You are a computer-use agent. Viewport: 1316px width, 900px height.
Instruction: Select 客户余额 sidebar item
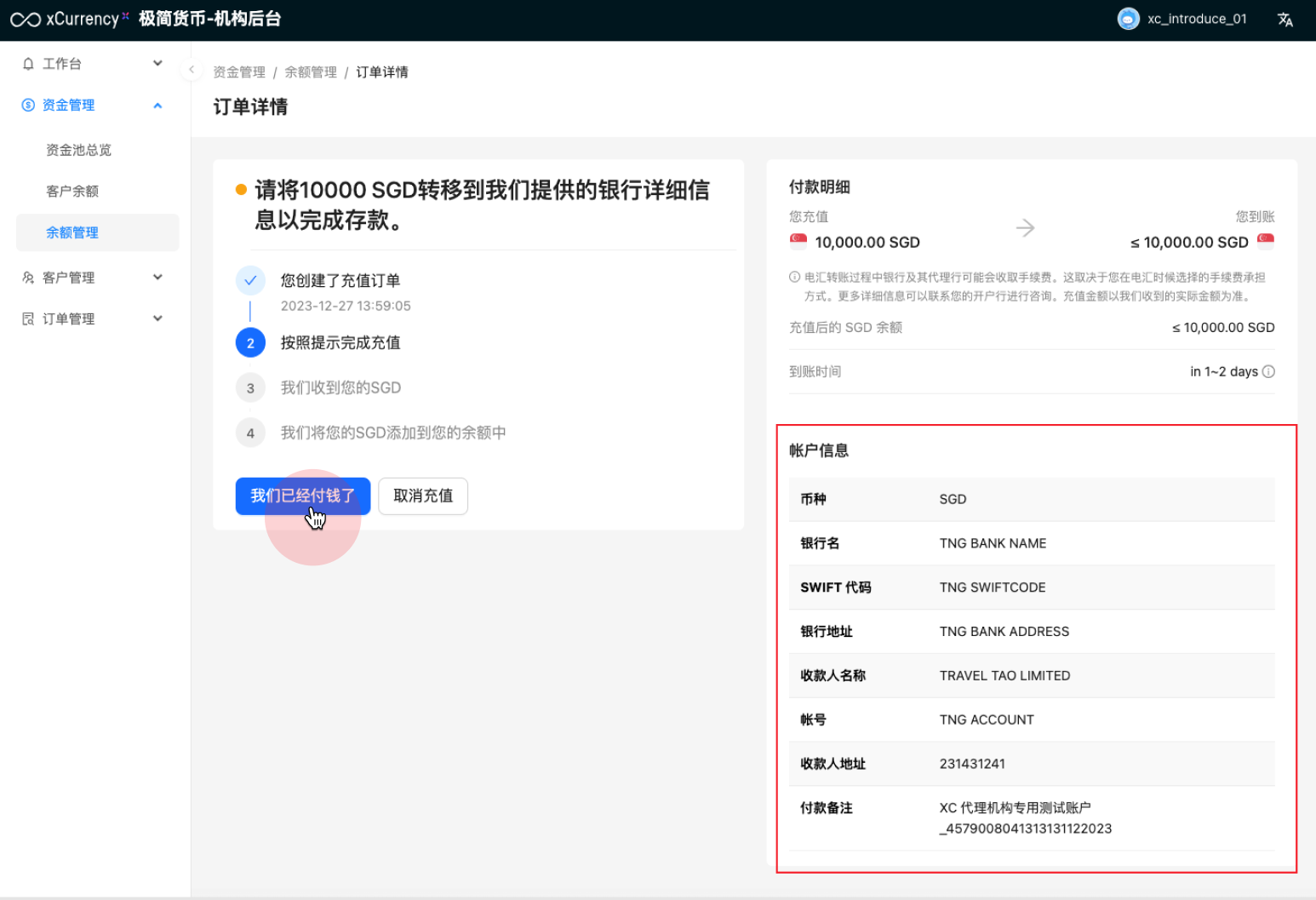(x=72, y=192)
